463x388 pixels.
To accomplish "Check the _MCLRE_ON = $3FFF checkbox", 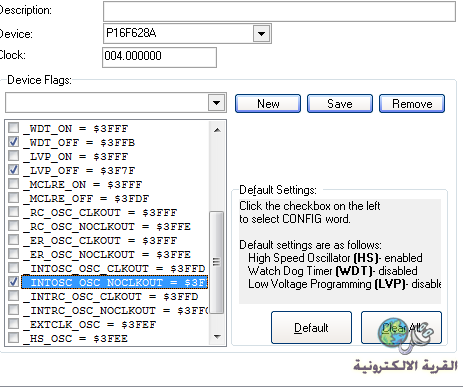I will [13, 184].
